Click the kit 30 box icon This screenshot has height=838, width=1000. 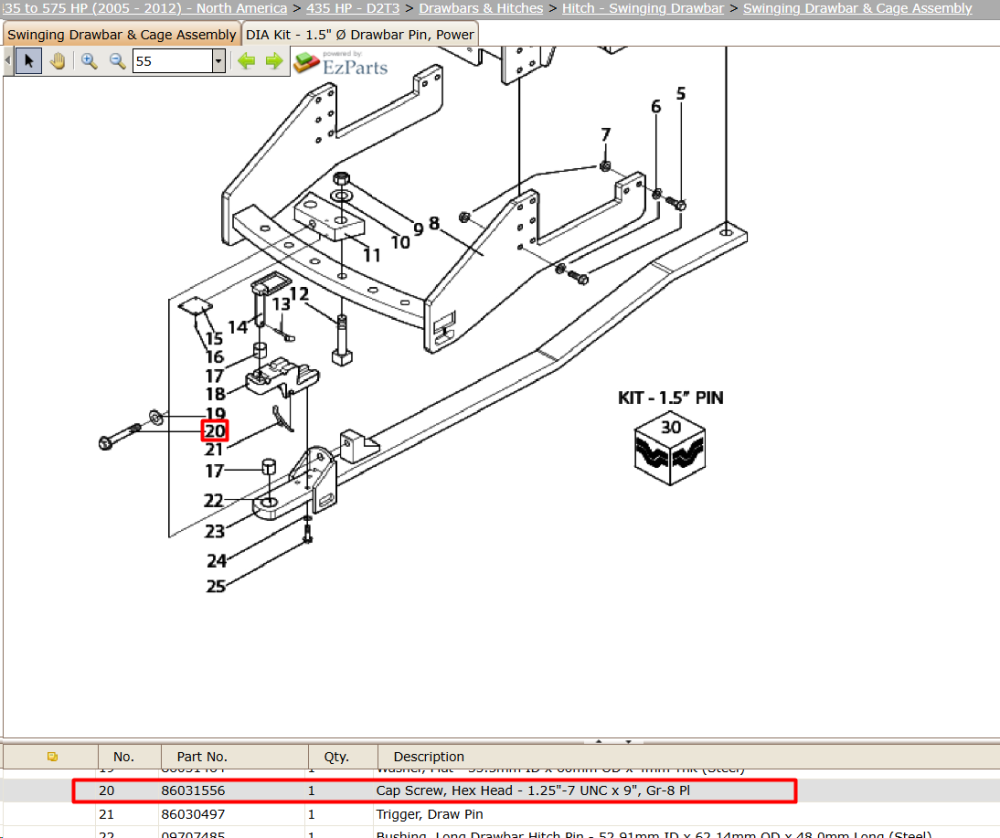pyautogui.click(x=670, y=448)
